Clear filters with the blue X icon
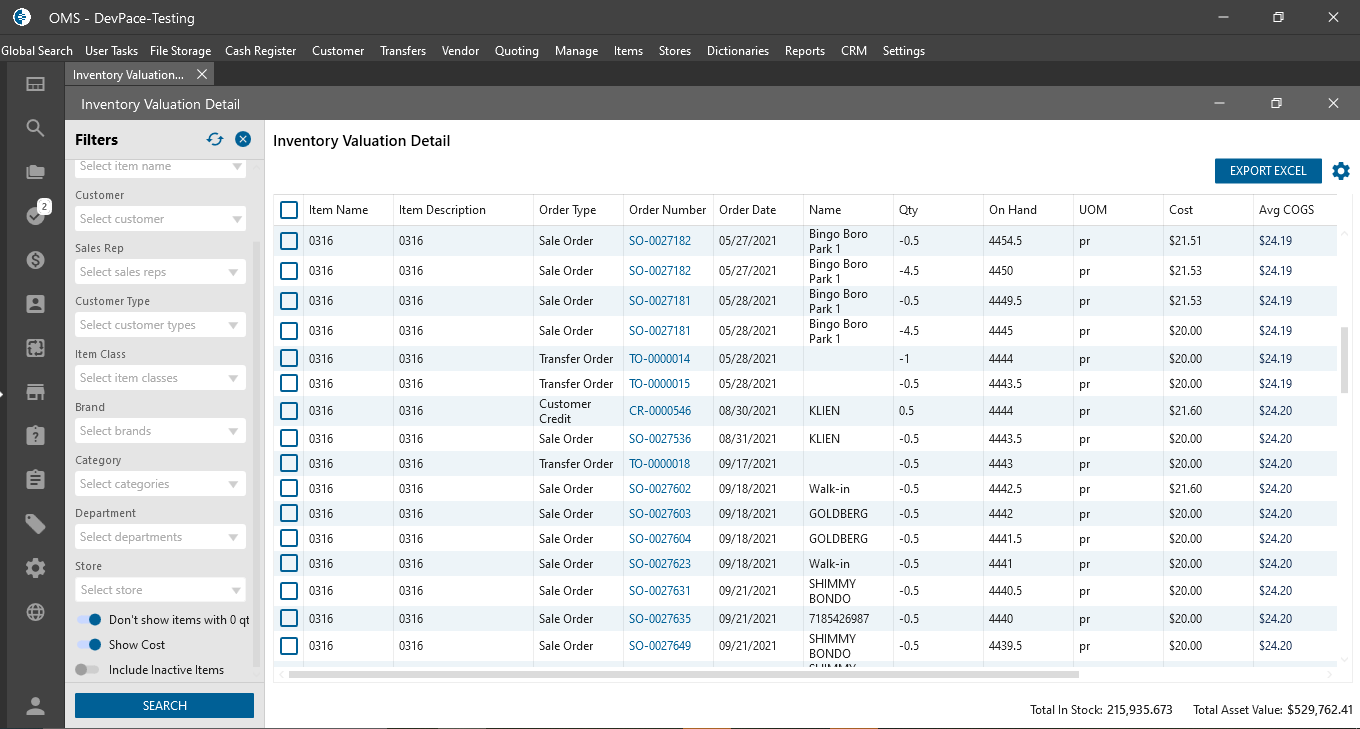This screenshot has height=729, width=1360. click(x=243, y=140)
